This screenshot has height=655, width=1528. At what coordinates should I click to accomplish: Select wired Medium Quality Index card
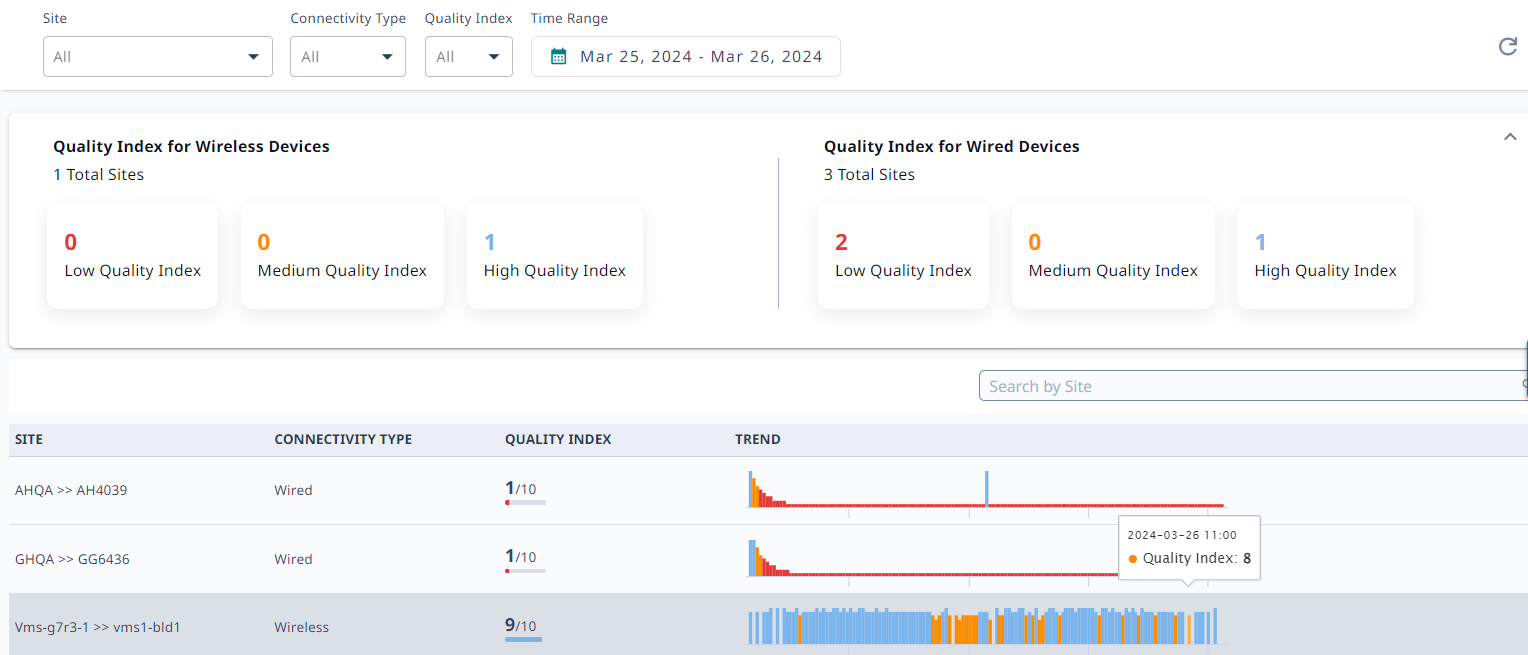tap(1113, 256)
